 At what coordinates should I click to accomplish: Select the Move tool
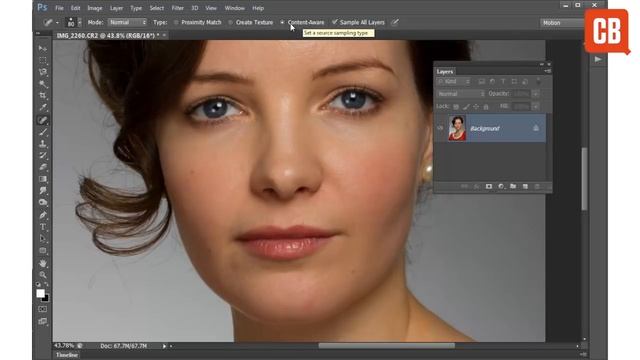42,49
